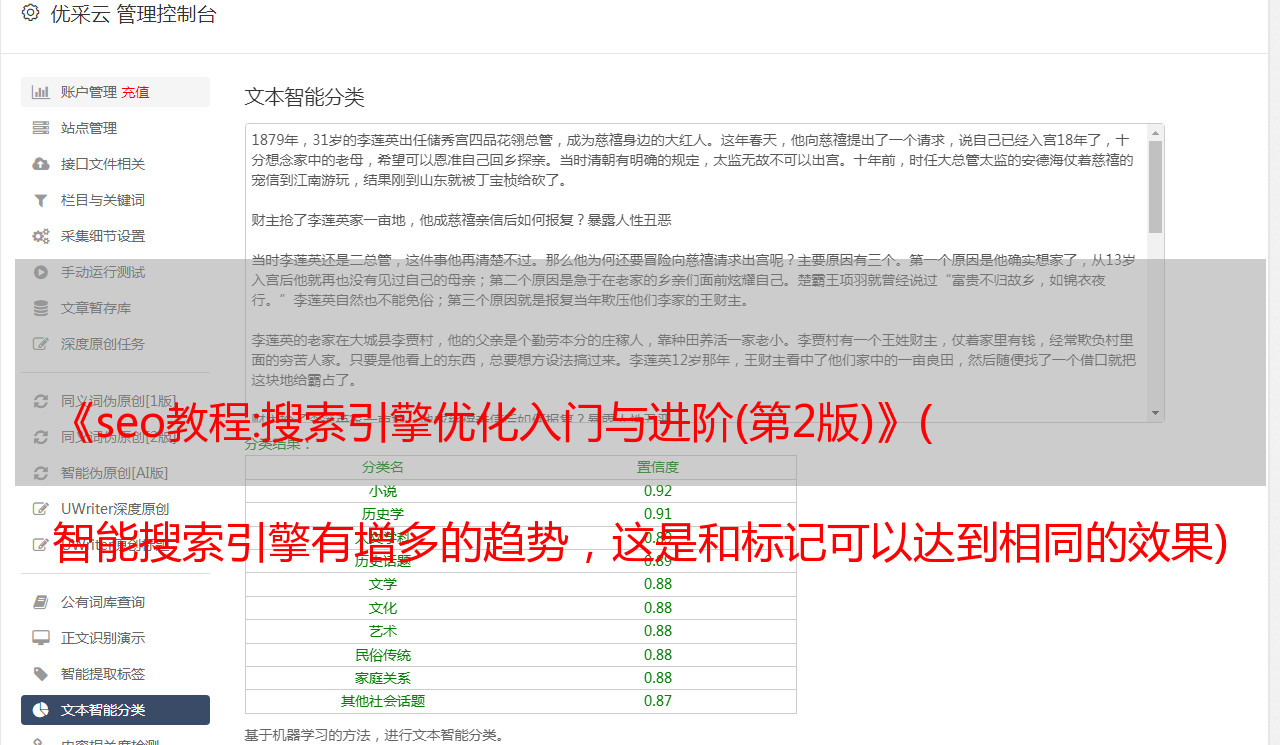Click the line starting 财主抢了李莲英家一亩地
This screenshot has height=745, width=1280.
[x=461, y=220]
